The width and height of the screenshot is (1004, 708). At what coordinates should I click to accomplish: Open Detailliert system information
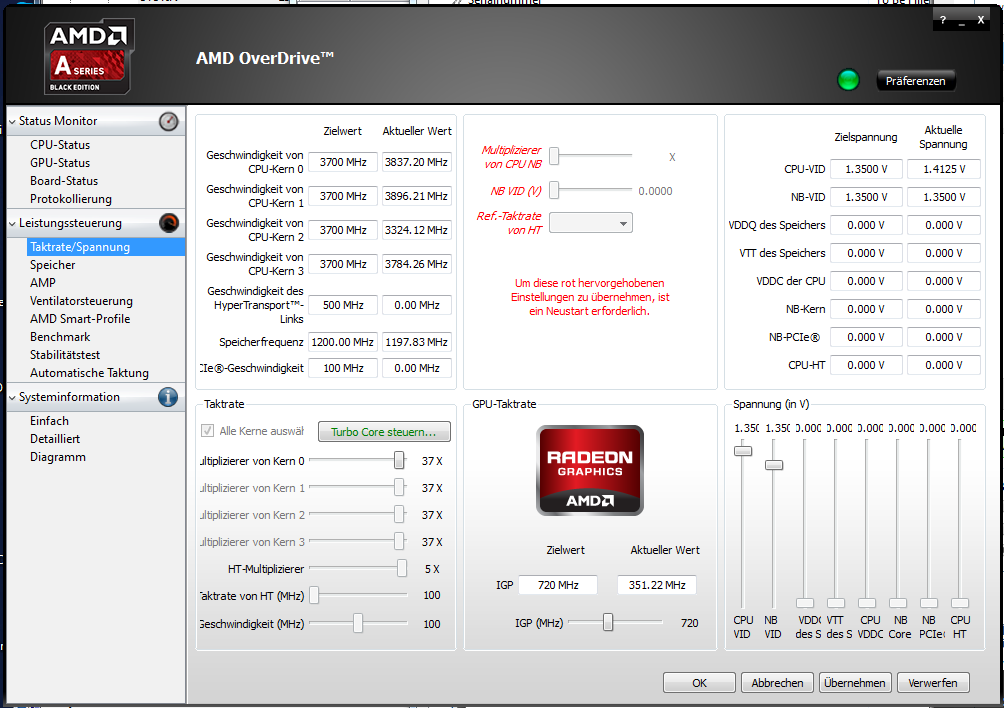click(55, 438)
